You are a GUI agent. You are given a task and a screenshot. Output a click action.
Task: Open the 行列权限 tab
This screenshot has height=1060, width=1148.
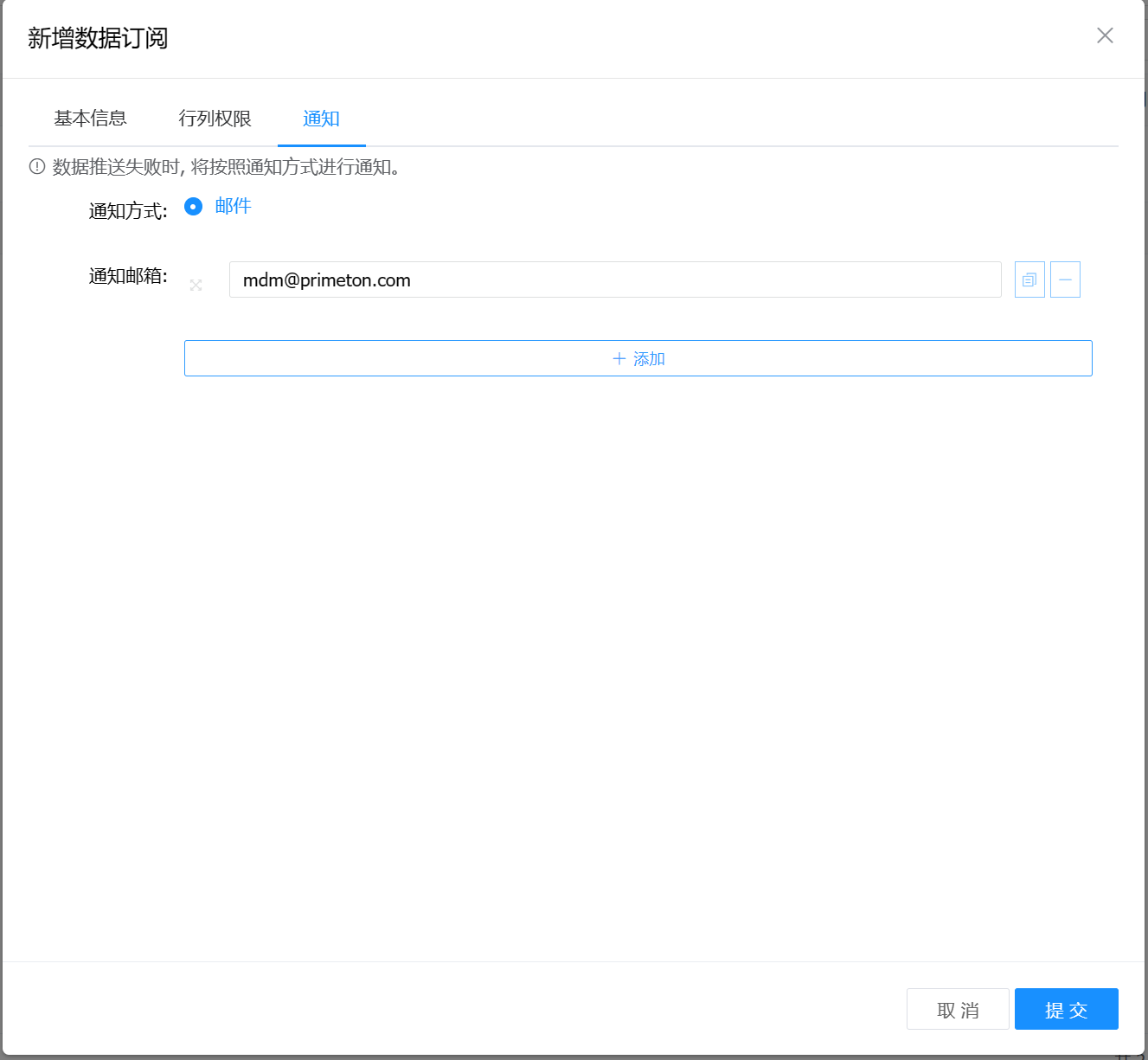tap(215, 119)
